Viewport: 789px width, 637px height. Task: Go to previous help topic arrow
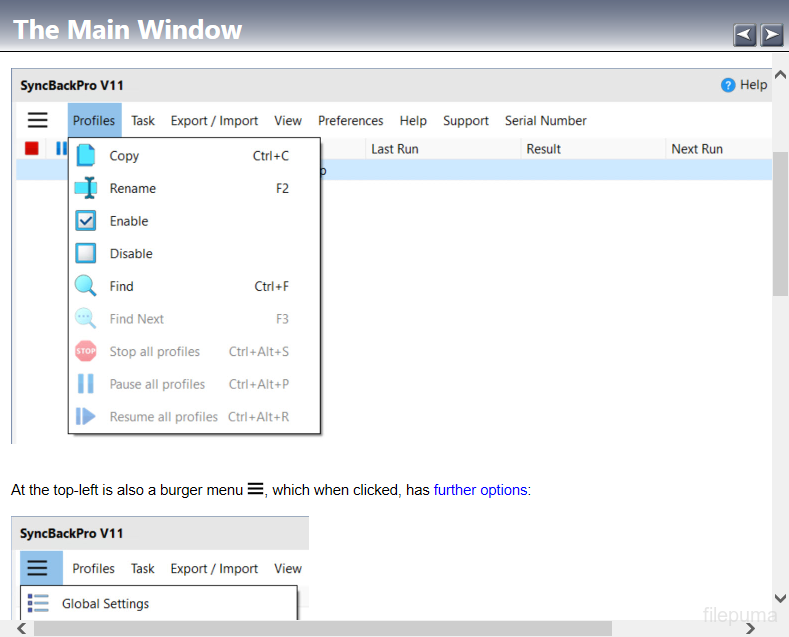pyautogui.click(x=744, y=36)
